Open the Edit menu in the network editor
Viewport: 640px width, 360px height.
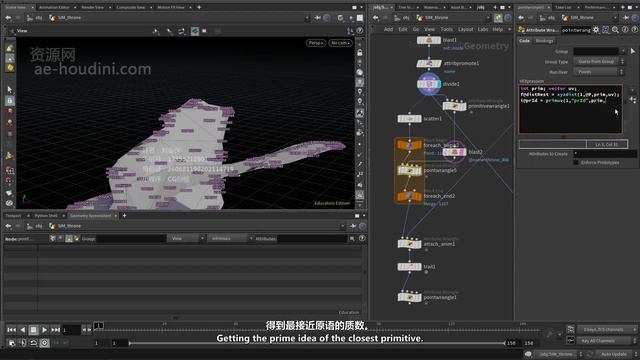(x=403, y=29)
